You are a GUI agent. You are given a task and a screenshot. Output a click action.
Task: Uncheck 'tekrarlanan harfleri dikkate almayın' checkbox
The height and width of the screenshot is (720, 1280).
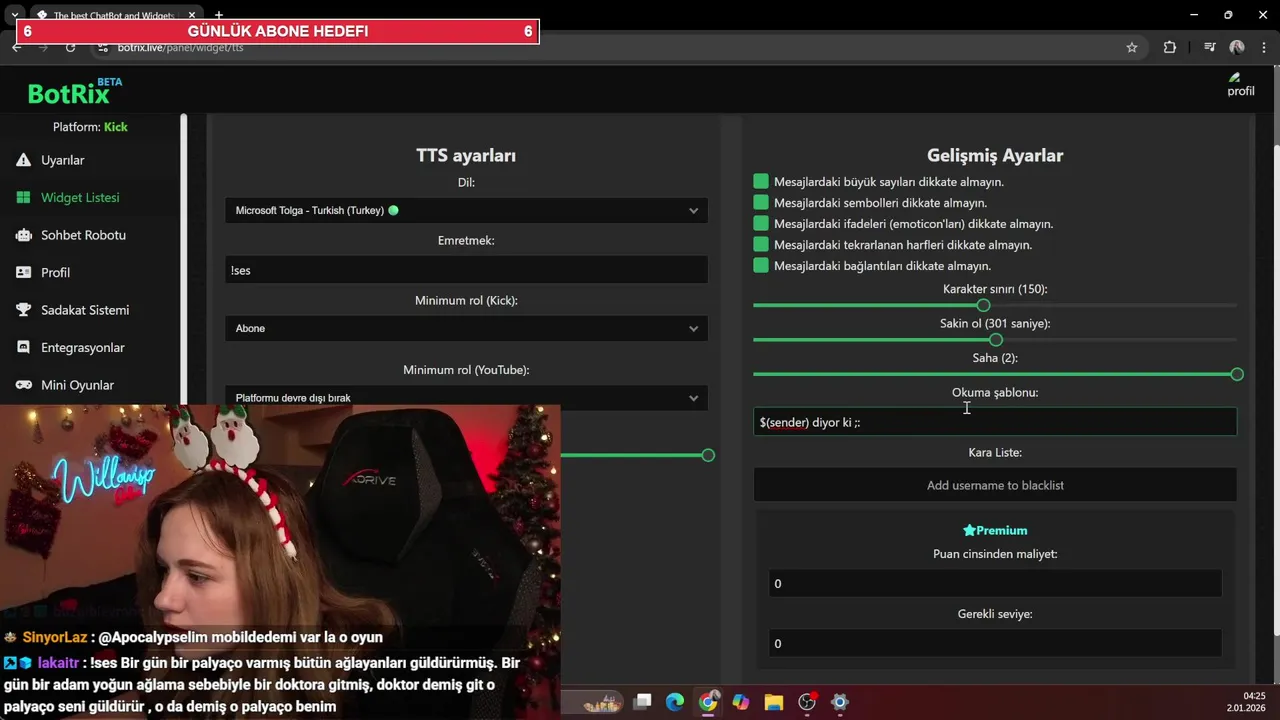(761, 244)
